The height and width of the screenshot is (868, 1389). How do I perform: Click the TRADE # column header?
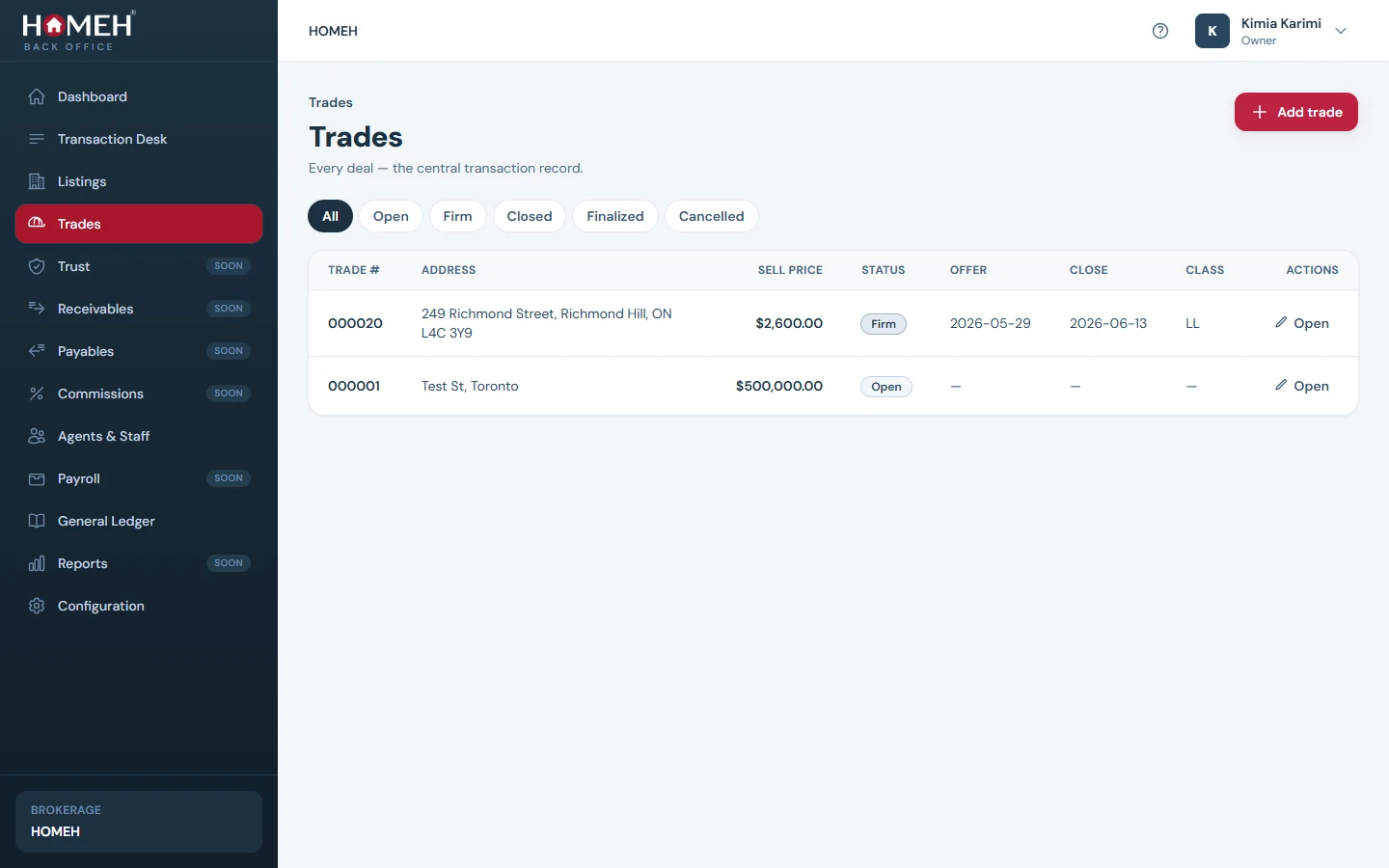[354, 270]
